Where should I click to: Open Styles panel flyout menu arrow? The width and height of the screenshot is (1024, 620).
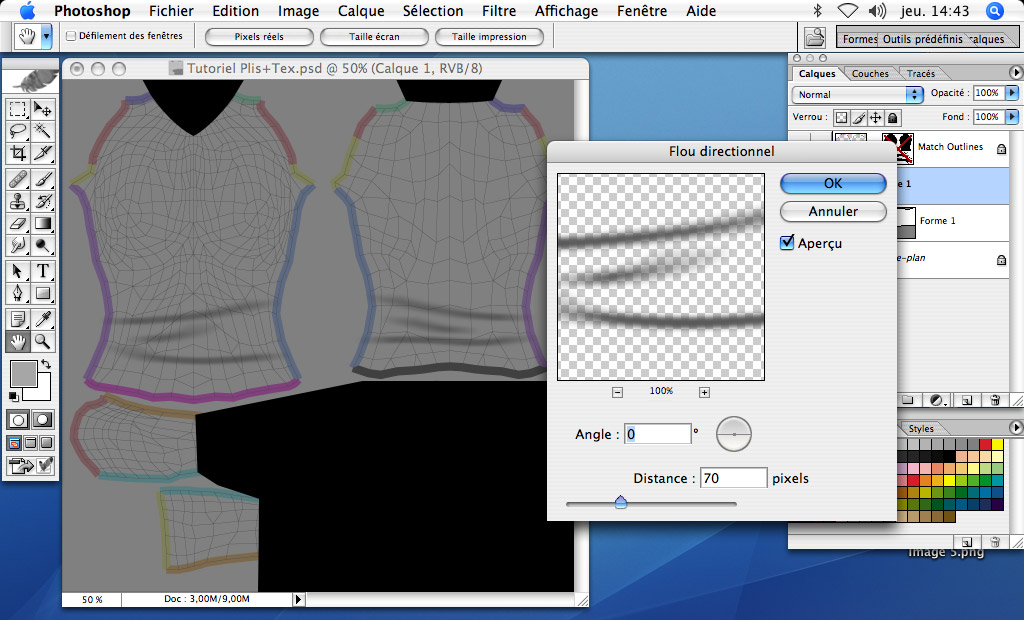click(1016, 427)
